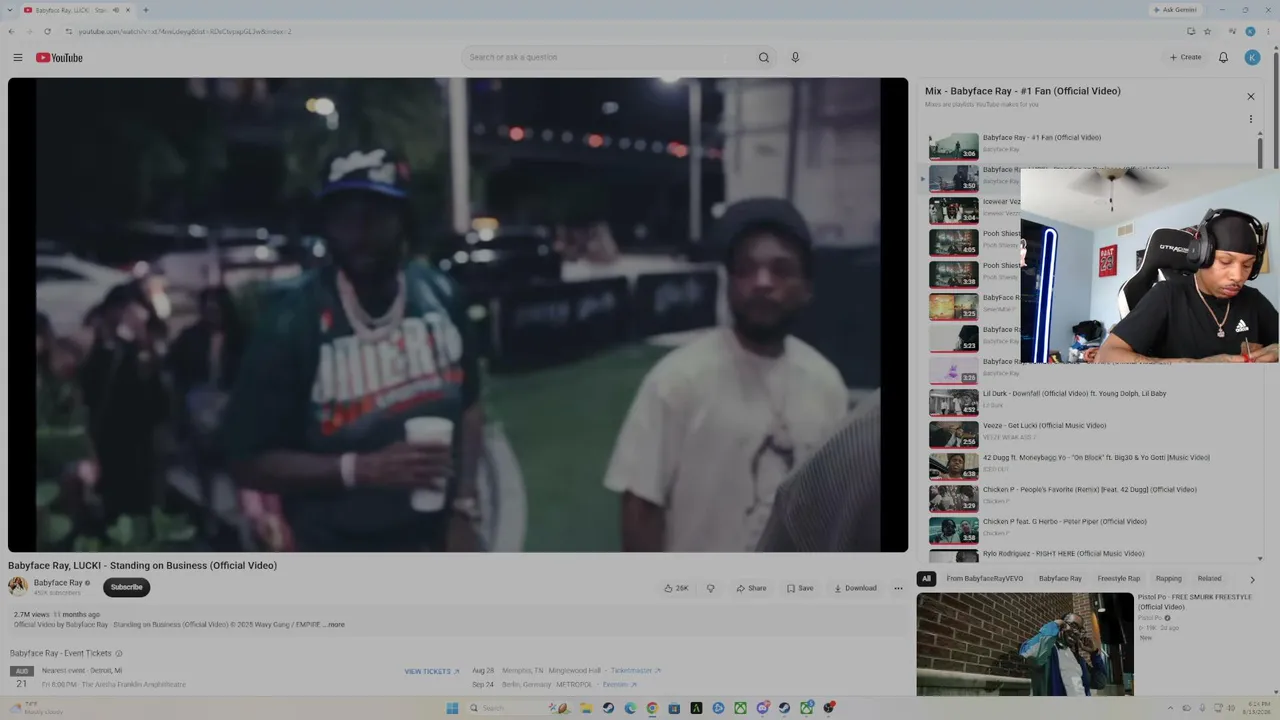Open the Create menu

pos(1186,57)
